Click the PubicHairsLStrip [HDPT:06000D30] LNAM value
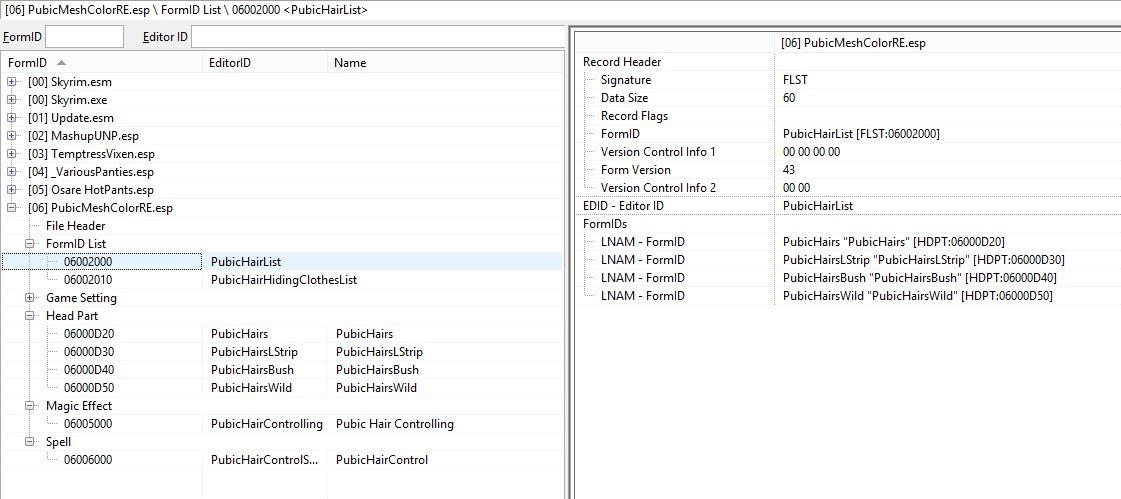Viewport: 1121px width, 499px height. 924,260
